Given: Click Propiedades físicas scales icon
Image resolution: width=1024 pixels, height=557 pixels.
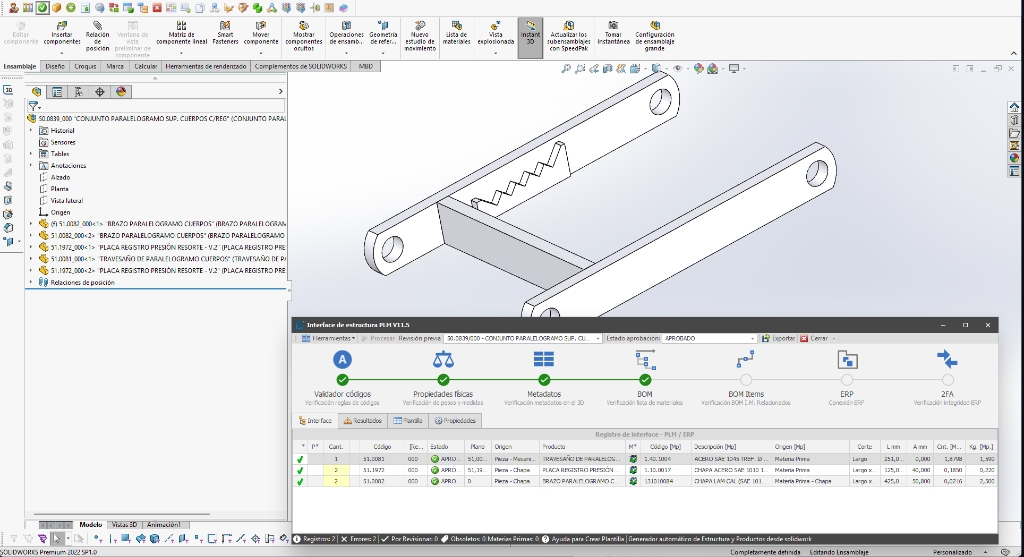Looking at the screenshot, I should tap(443, 360).
